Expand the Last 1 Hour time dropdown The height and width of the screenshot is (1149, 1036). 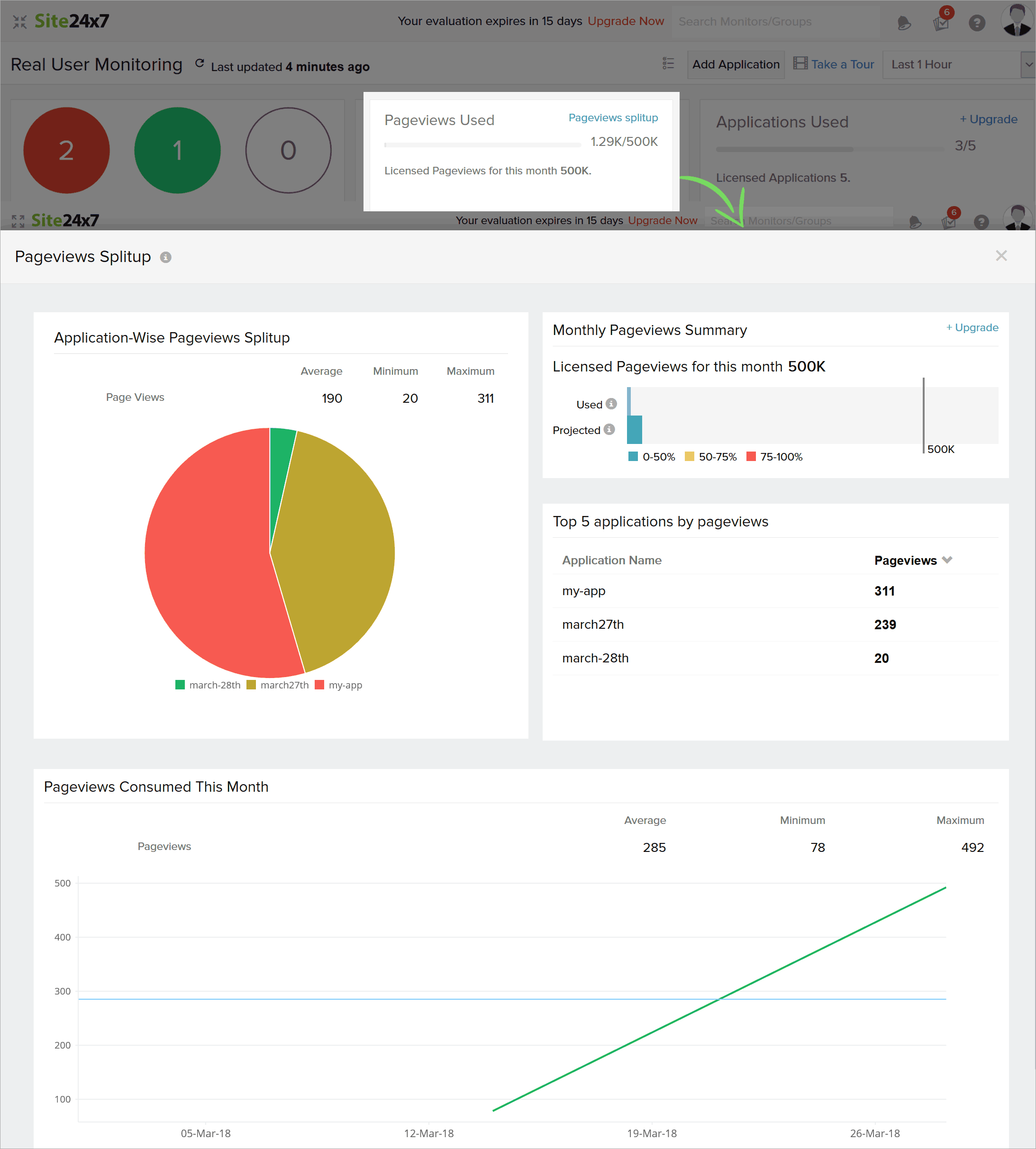[x=1028, y=64]
